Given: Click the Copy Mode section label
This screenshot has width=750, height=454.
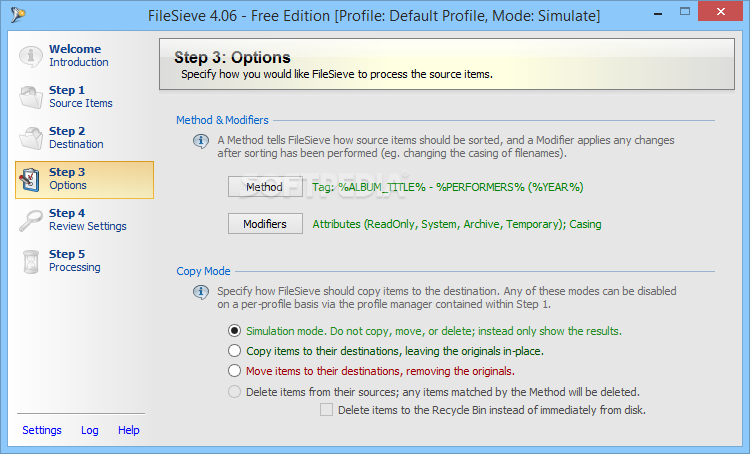Looking at the screenshot, I should [203, 271].
